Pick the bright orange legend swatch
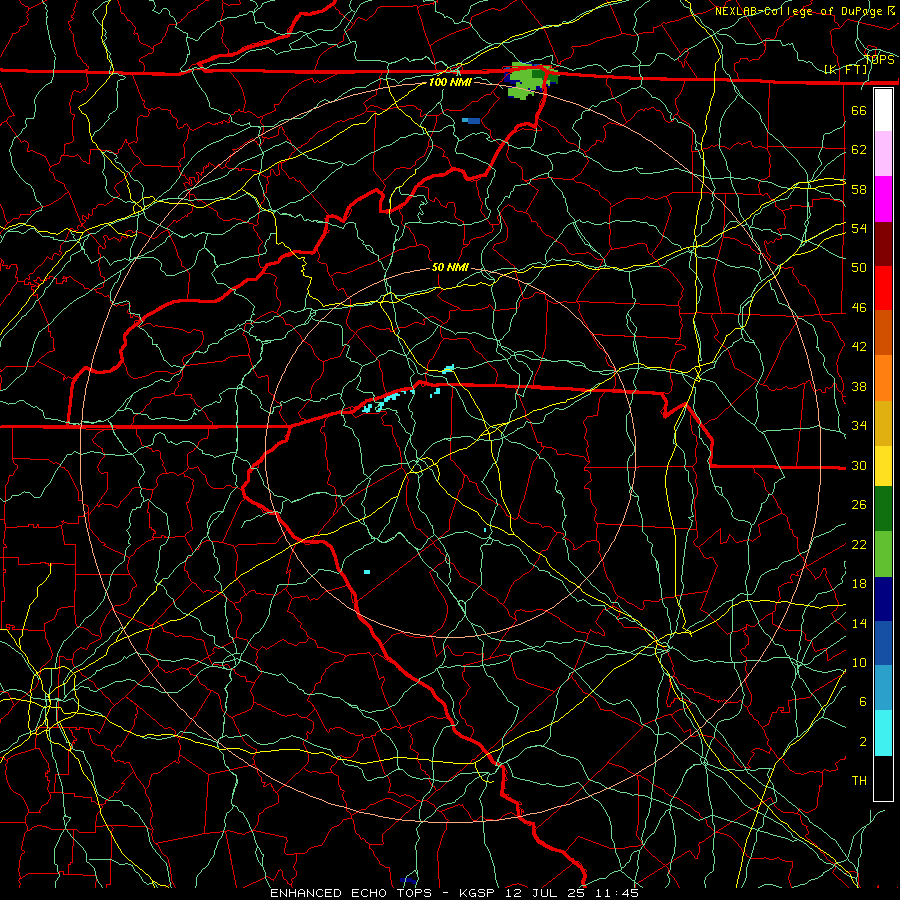The height and width of the screenshot is (900, 900). [x=883, y=378]
